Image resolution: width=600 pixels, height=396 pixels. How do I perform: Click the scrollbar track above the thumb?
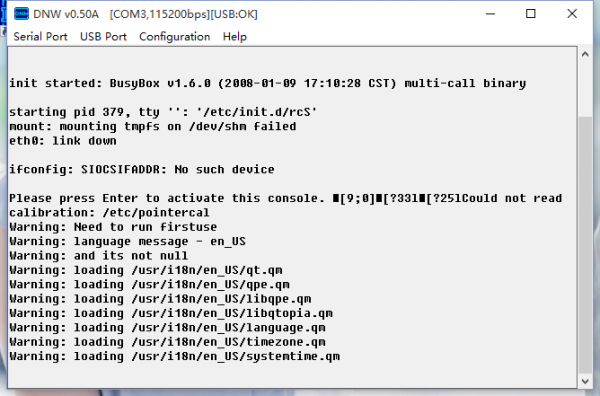(585, 89)
